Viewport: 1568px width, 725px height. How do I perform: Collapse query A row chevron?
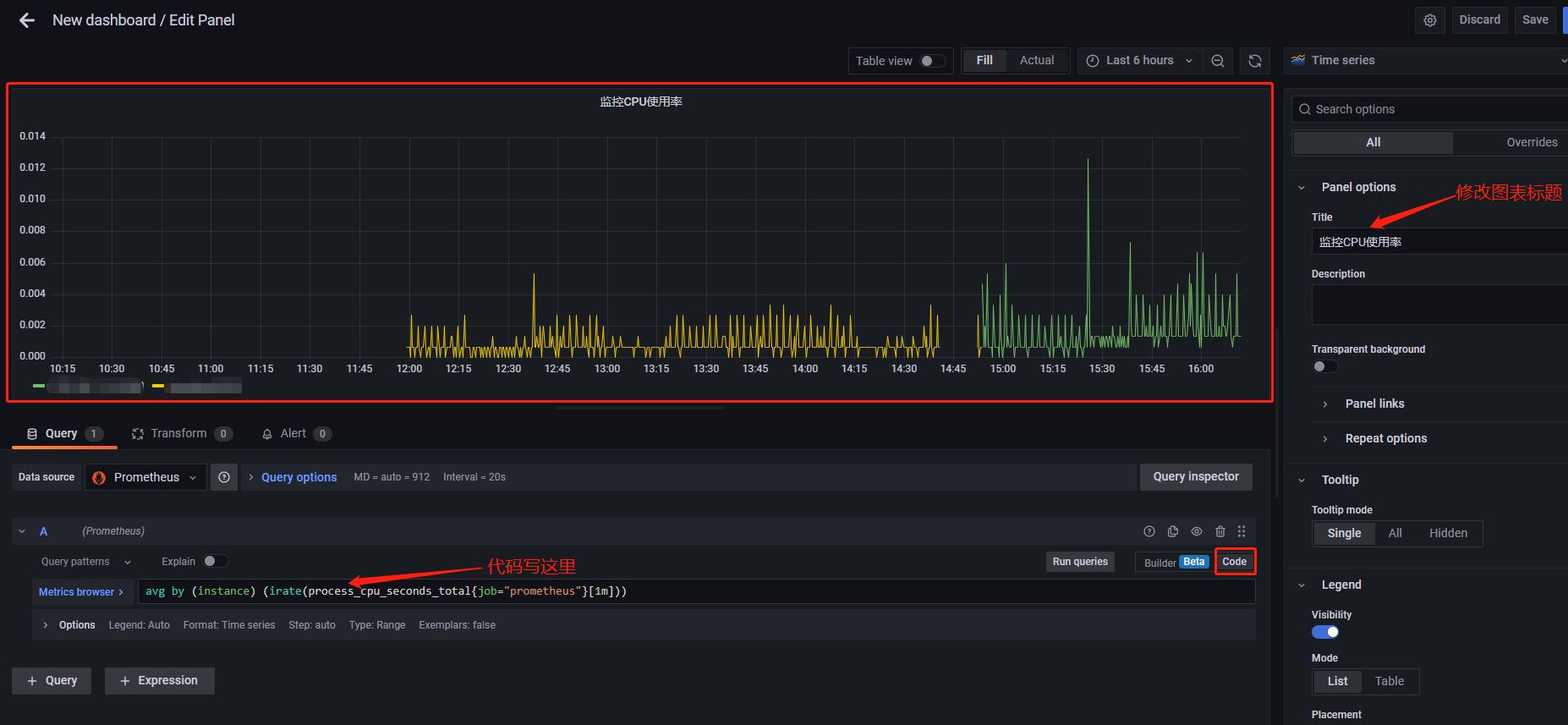[22, 531]
